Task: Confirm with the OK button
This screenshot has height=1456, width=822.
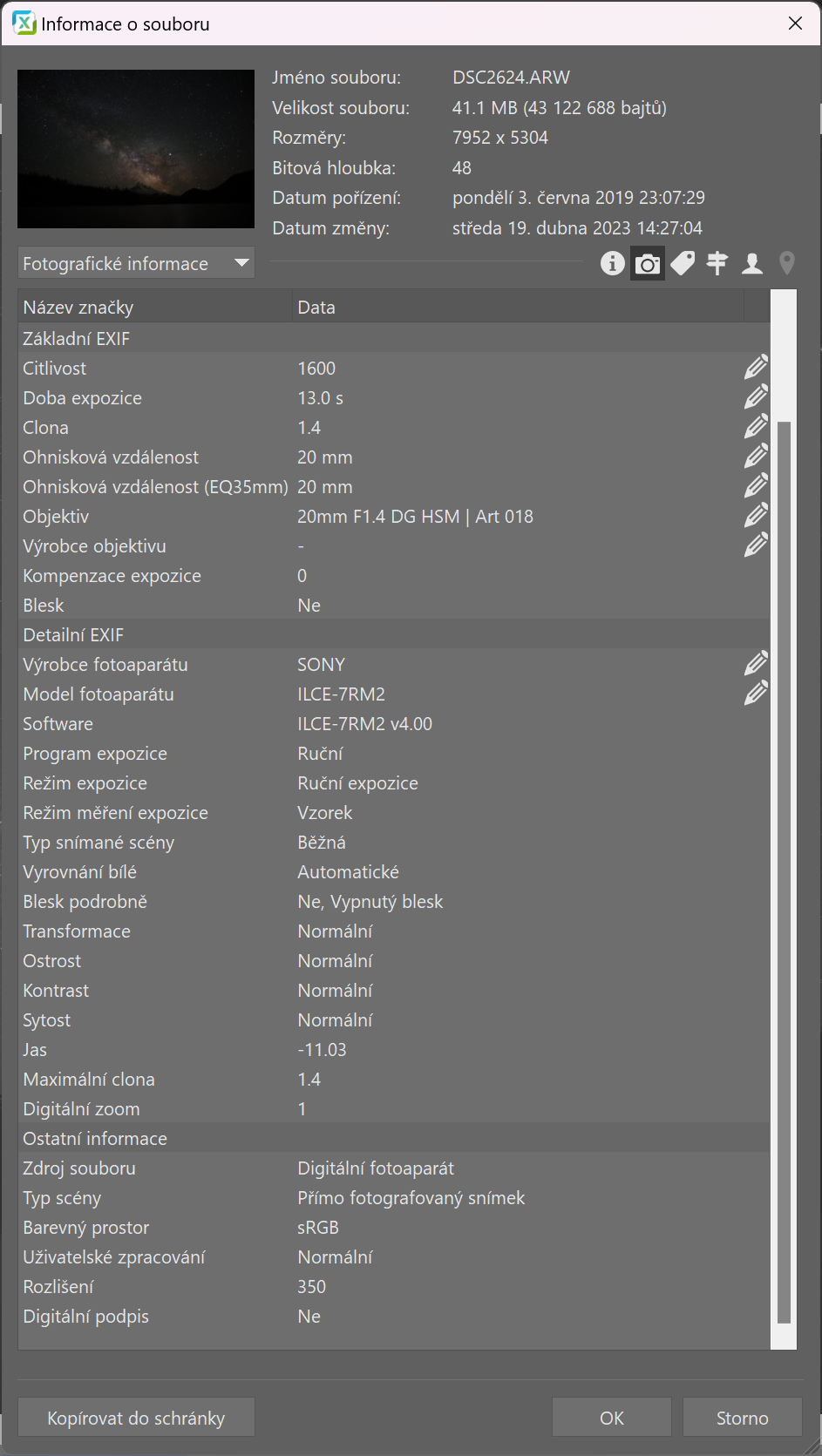Action: 612,1418
